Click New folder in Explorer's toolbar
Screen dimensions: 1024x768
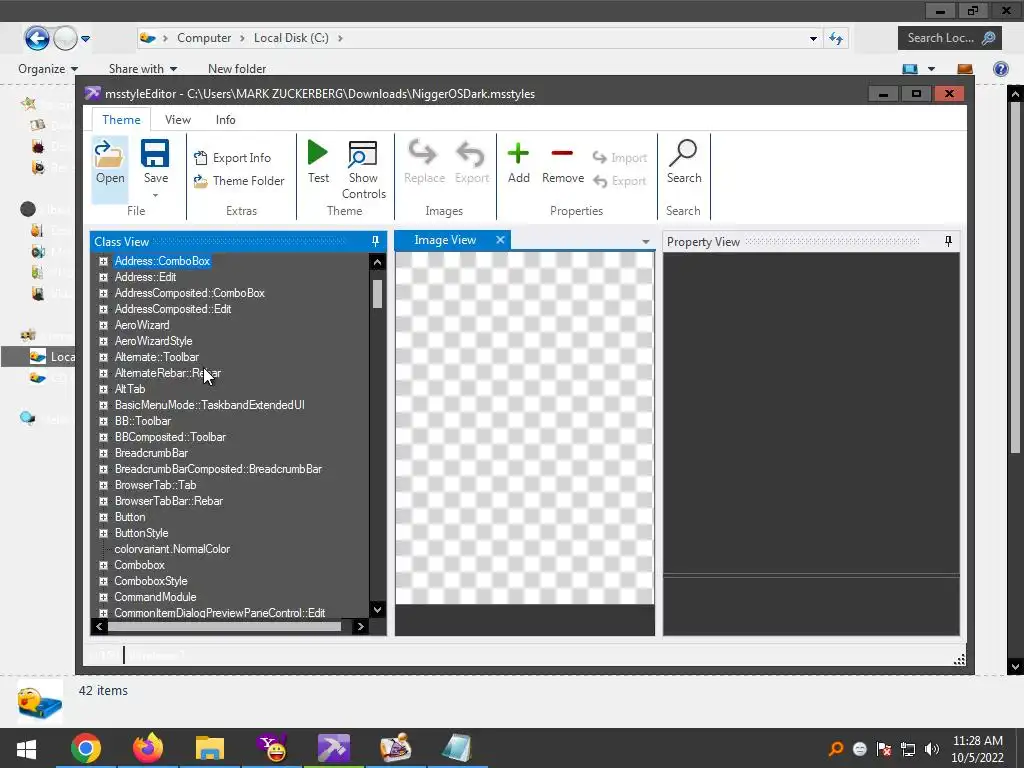point(237,69)
